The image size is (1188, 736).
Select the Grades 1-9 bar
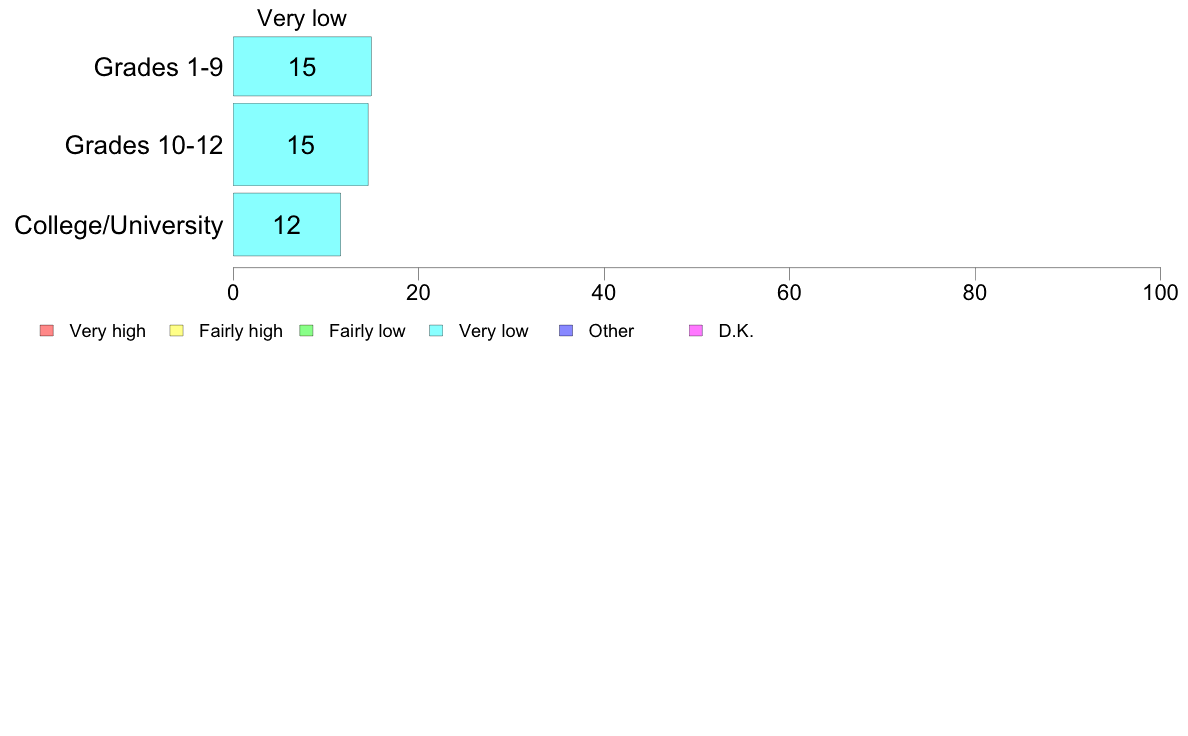tap(302, 66)
